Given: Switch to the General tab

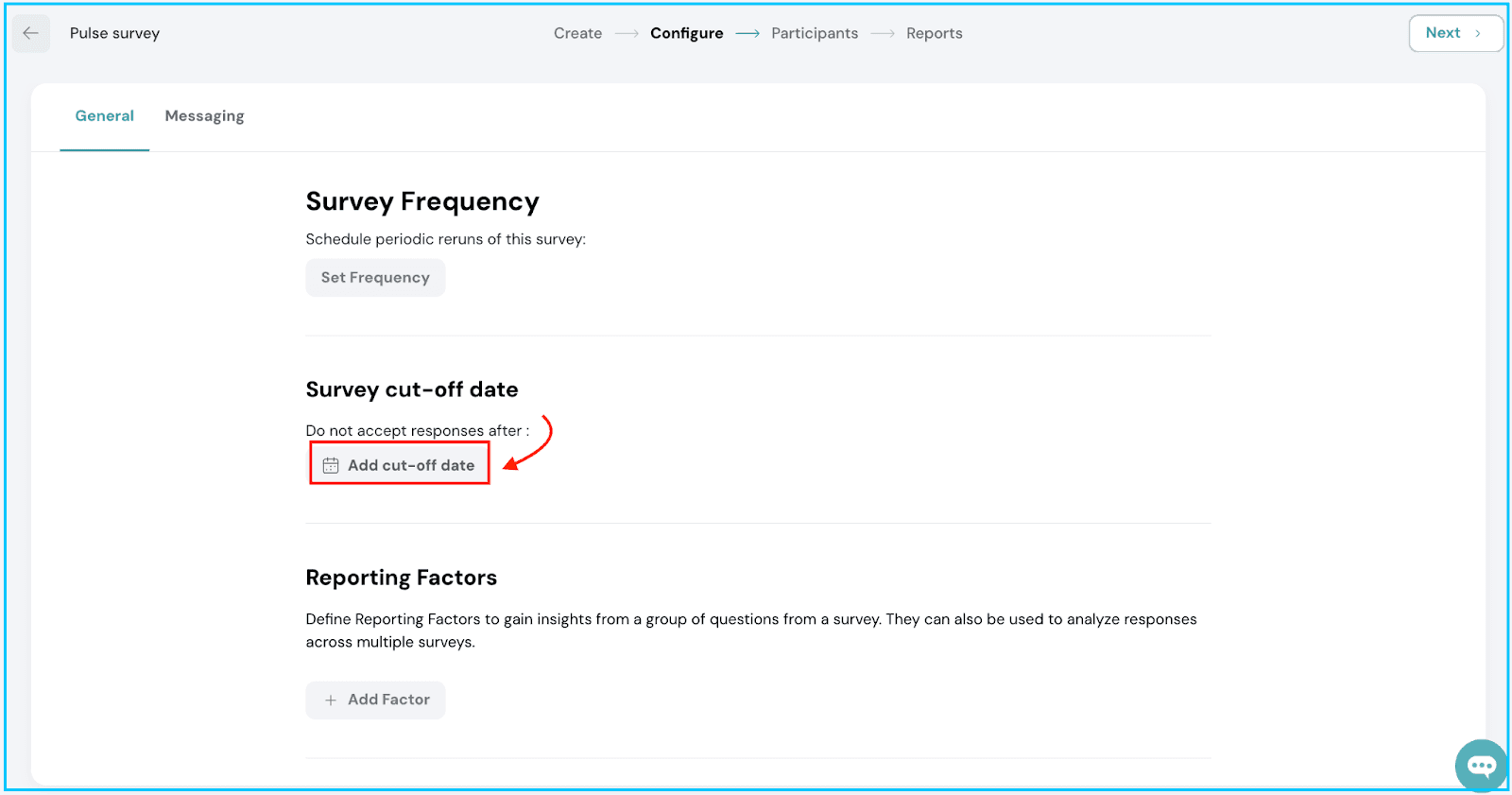Looking at the screenshot, I should click(104, 116).
